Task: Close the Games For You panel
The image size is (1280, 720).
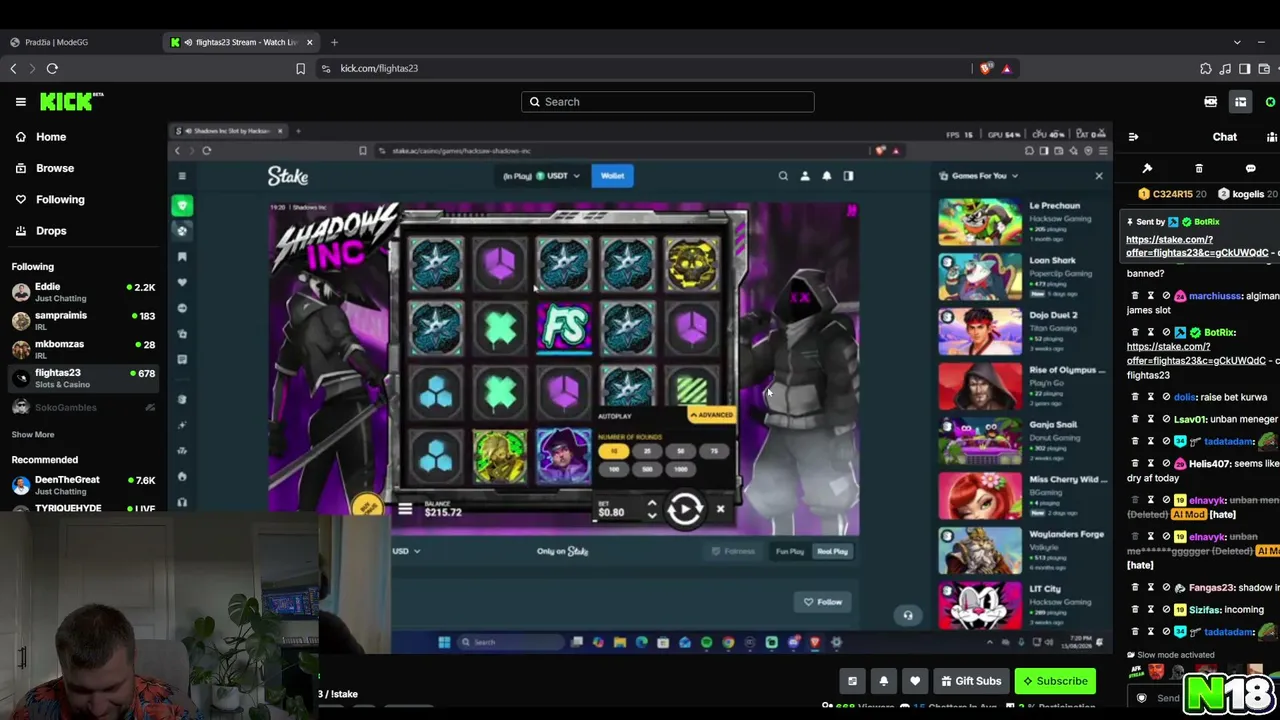Action: [1098, 176]
